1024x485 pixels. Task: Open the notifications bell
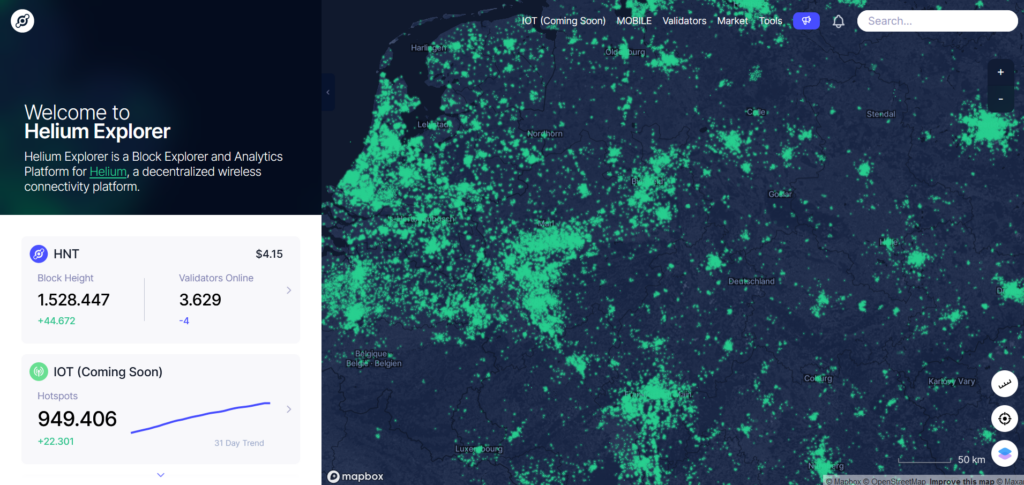tap(839, 21)
